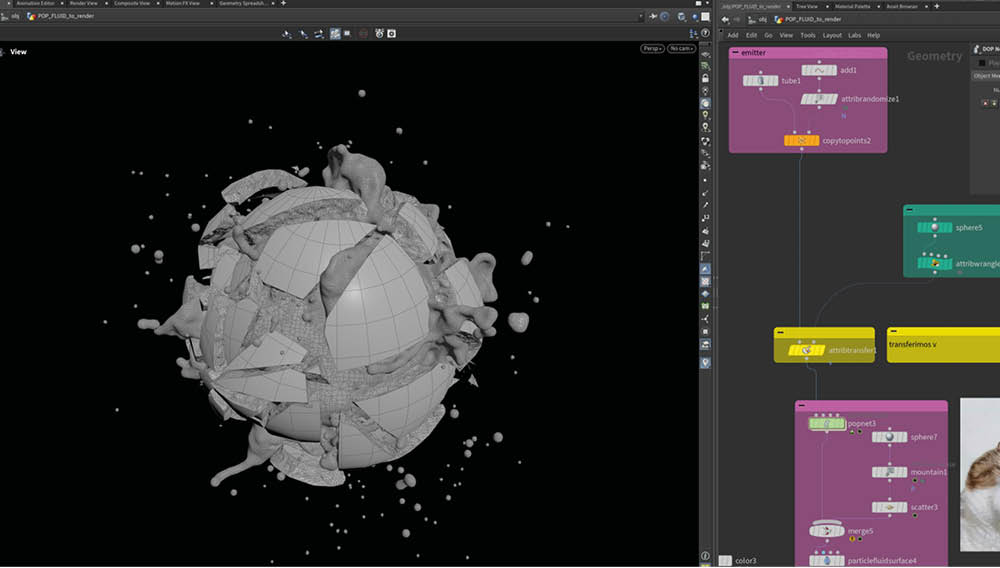Select the mountain1 node
Image resolution: width=1000 pixels, height=568 pixels.
pyautogui.click(x=889, y=472)
